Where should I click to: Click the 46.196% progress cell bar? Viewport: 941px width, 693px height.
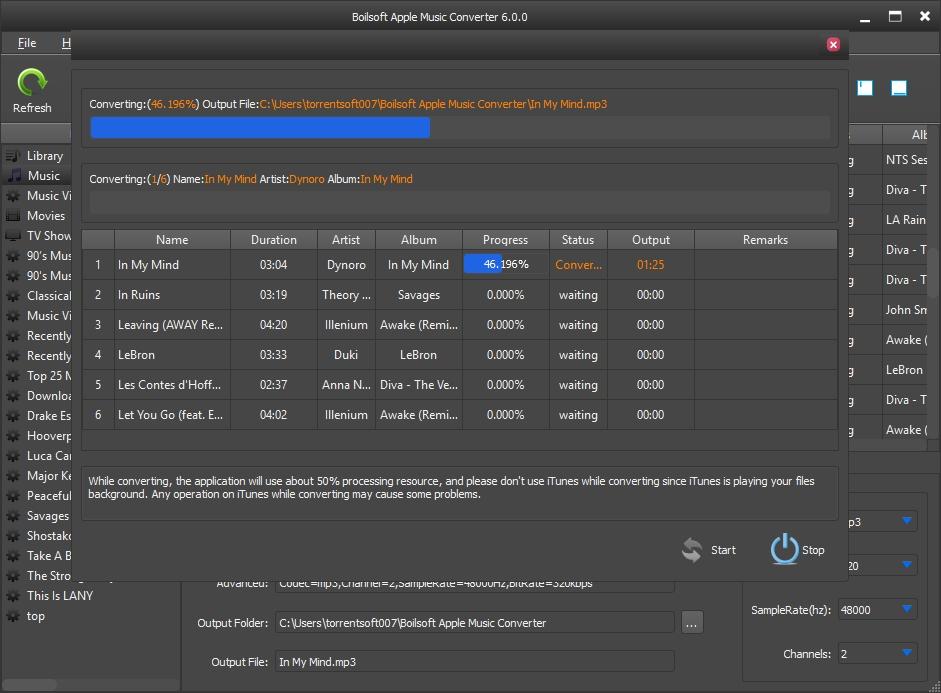click(505, 264)
